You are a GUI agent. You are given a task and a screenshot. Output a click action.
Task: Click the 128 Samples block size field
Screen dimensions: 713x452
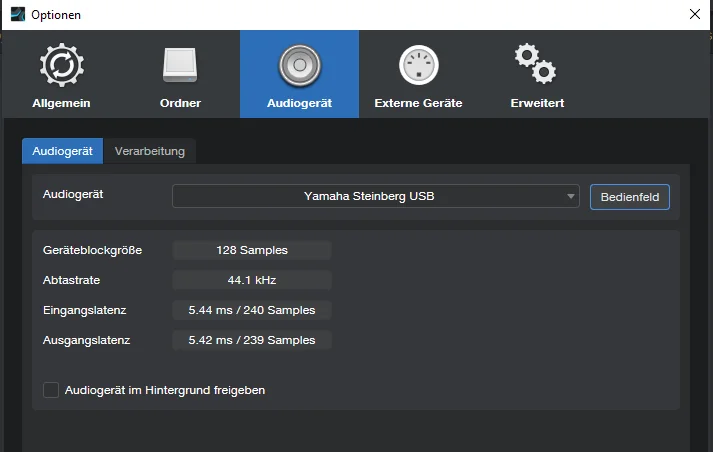coord(252,250)
